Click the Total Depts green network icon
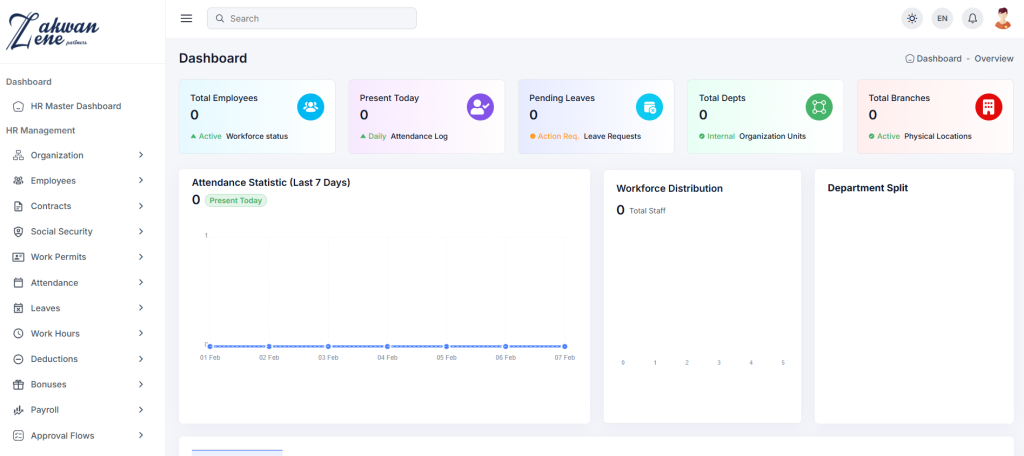 click(819, 106)
